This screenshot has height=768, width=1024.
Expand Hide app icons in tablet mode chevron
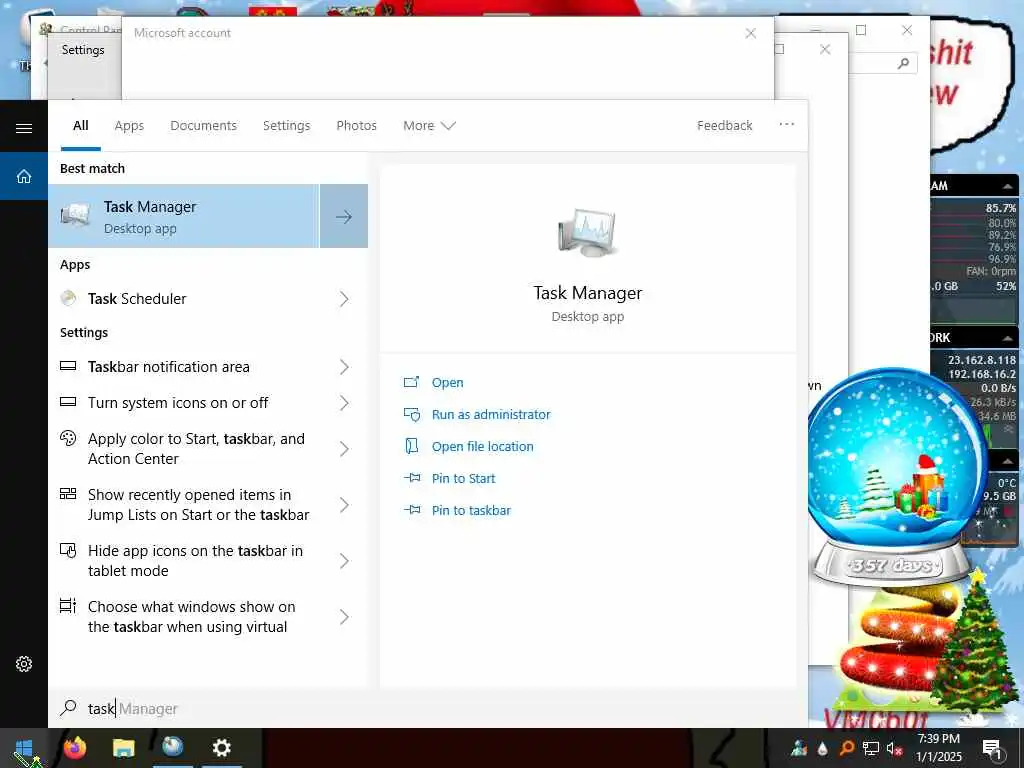[344, 561]
